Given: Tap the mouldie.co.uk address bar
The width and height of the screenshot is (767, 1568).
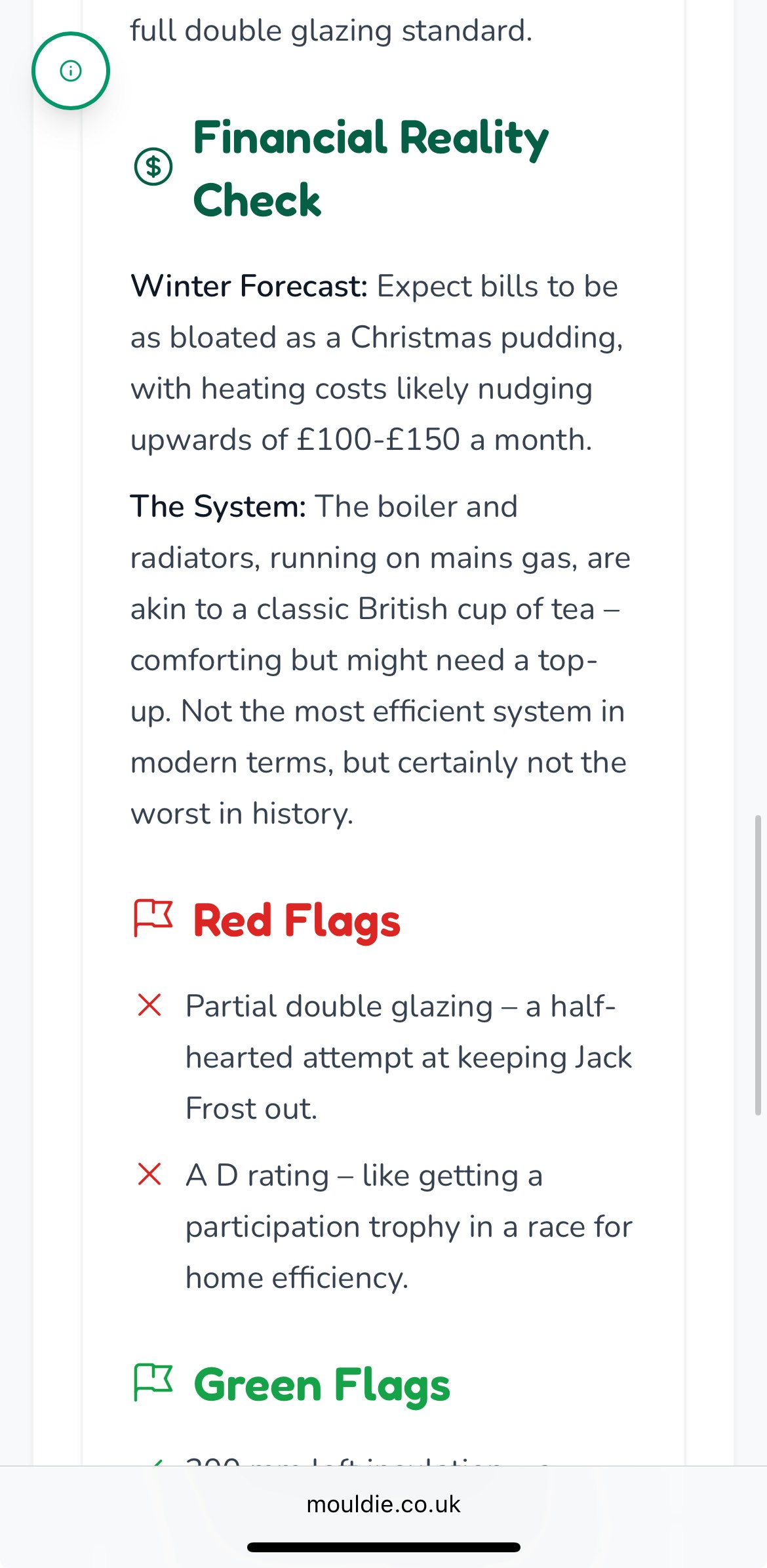Looking at the screenshot, I should 383,1504.
